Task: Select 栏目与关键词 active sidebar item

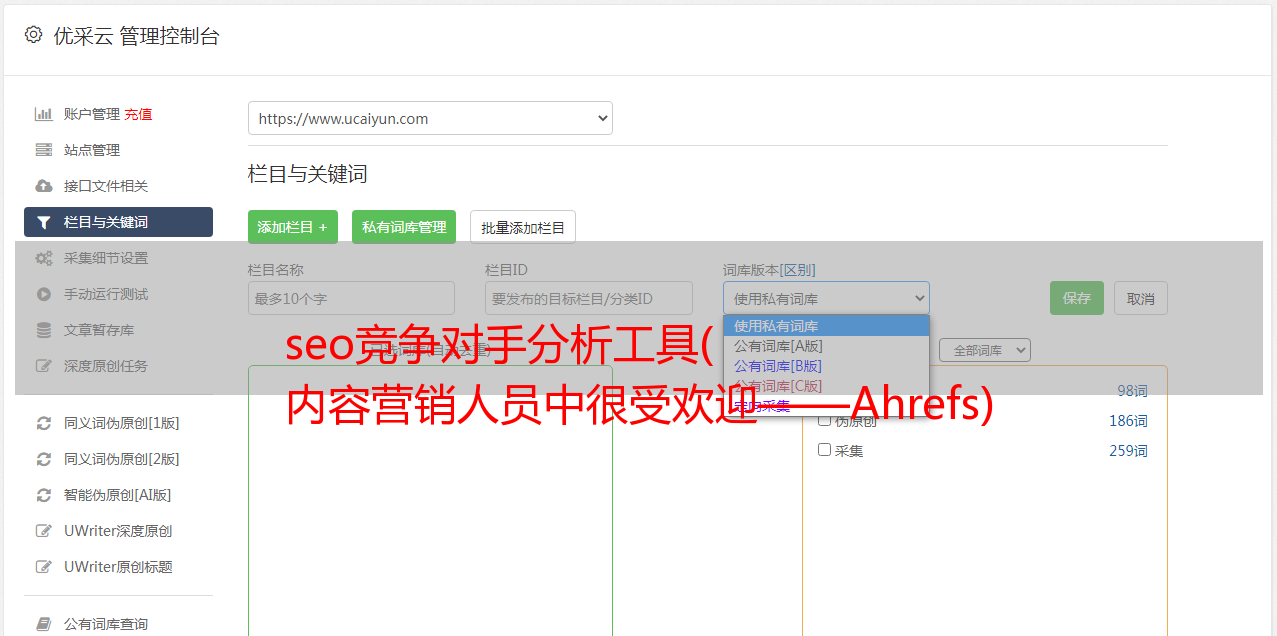Action: (118, 222)
